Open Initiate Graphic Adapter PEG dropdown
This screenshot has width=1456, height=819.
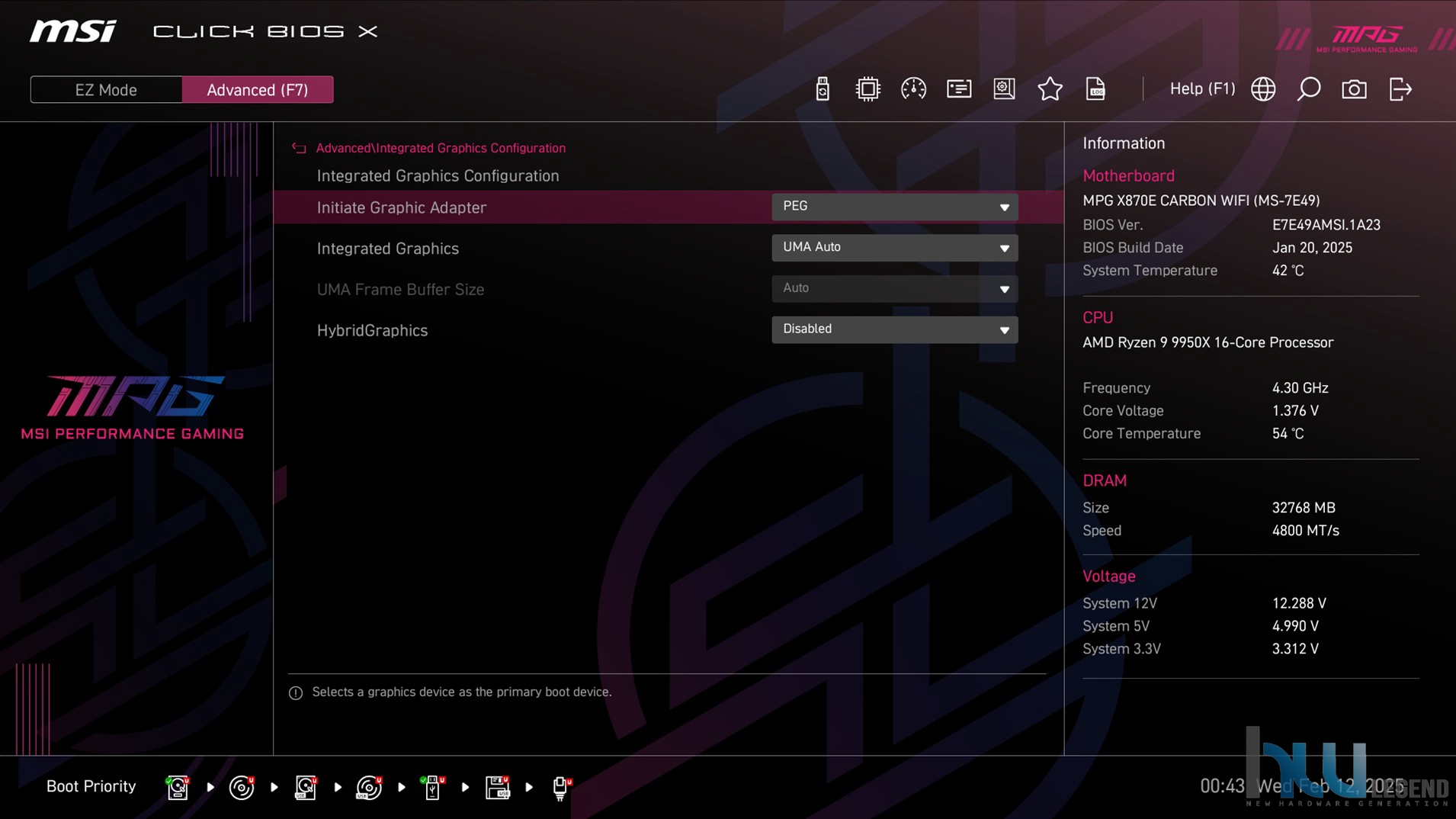(x=894, y=207)
